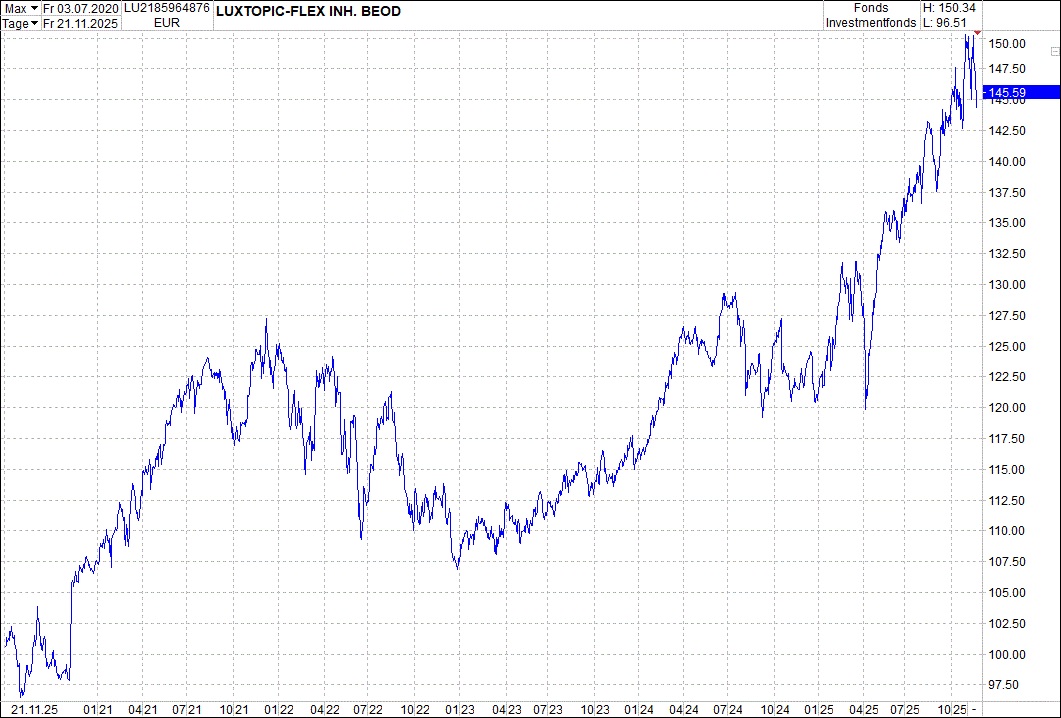Click the low value L: 96.51
1061x718 pixels.
(x=945, y=23)
